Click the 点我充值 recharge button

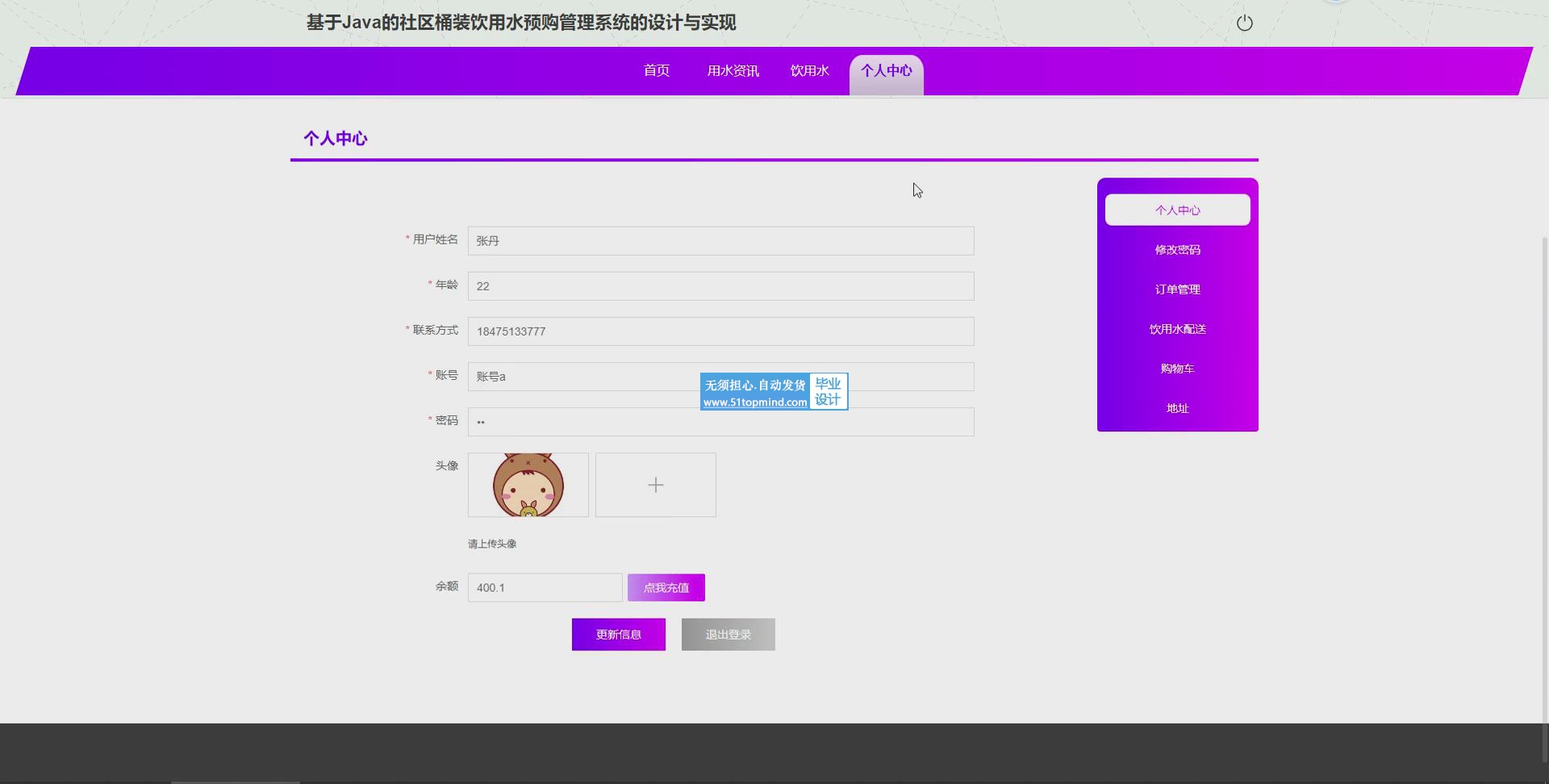pyautogui.click(x=666, y=588)
